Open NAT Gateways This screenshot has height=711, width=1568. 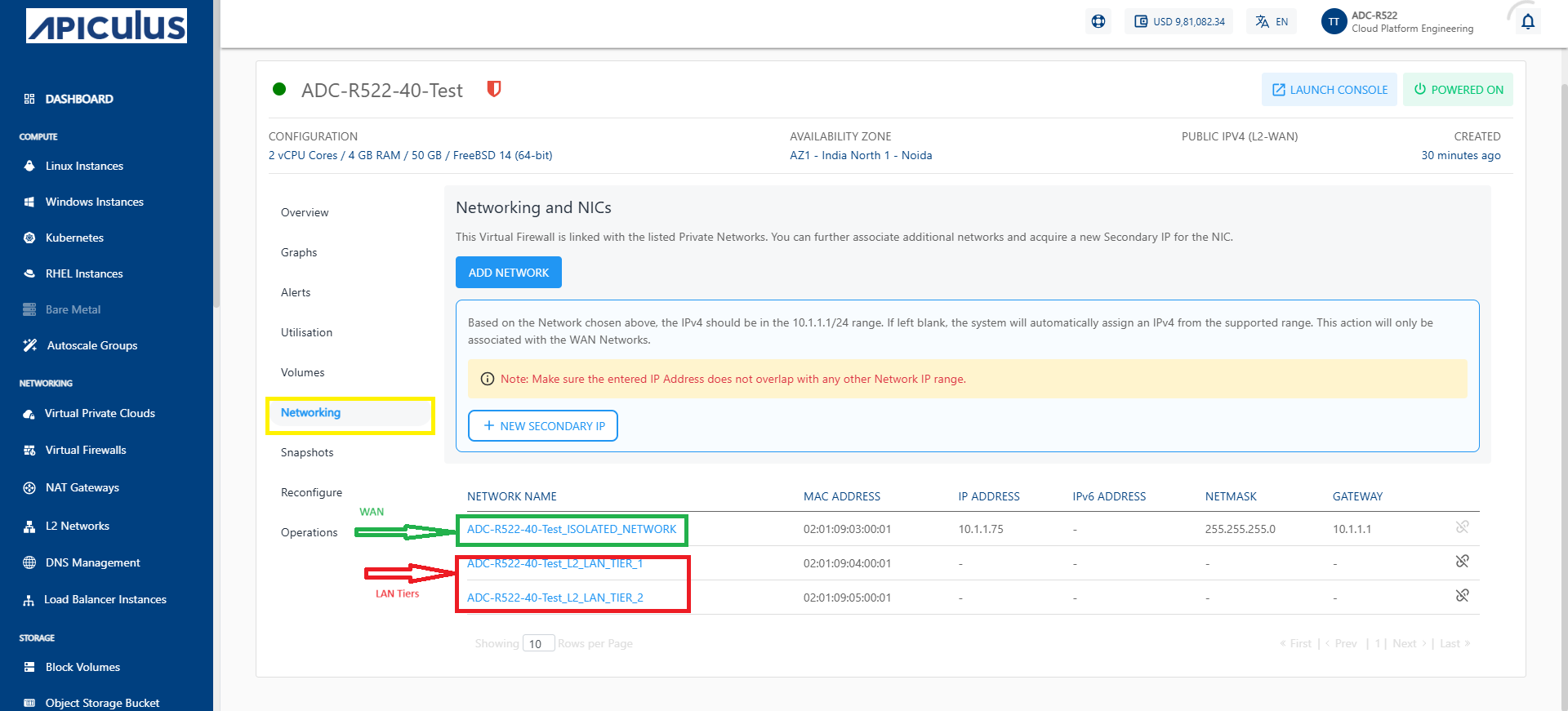point(82,487)
